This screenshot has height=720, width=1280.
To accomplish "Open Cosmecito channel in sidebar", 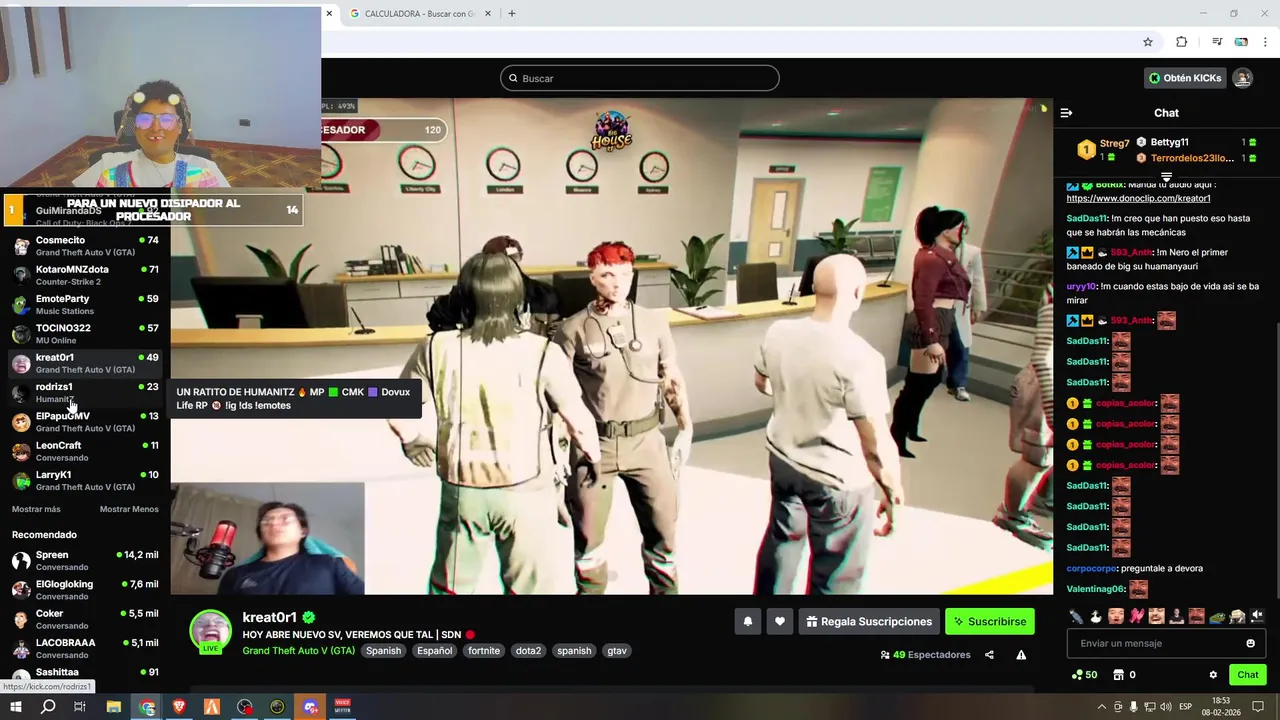I will tap(85, 246).
